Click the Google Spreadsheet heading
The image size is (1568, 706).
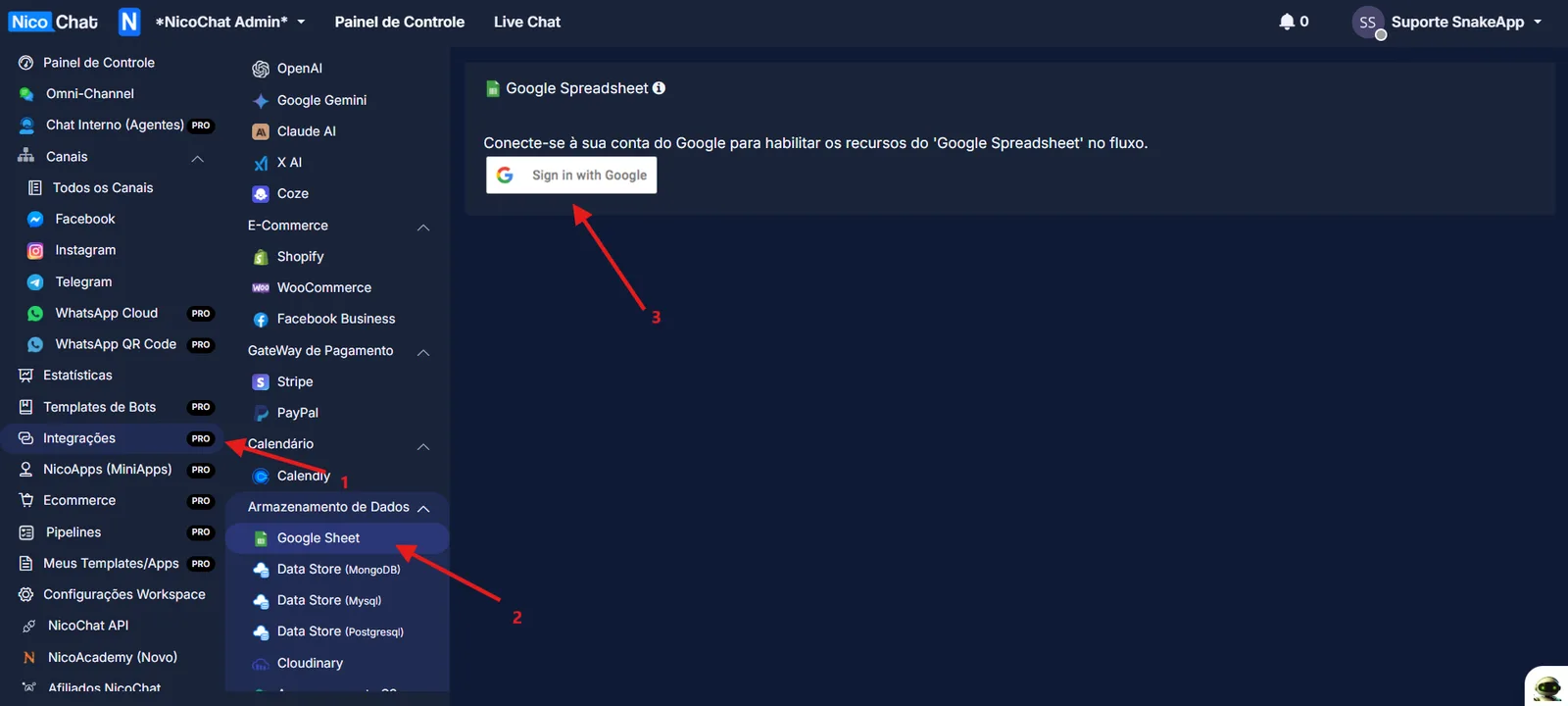[576, 88]
